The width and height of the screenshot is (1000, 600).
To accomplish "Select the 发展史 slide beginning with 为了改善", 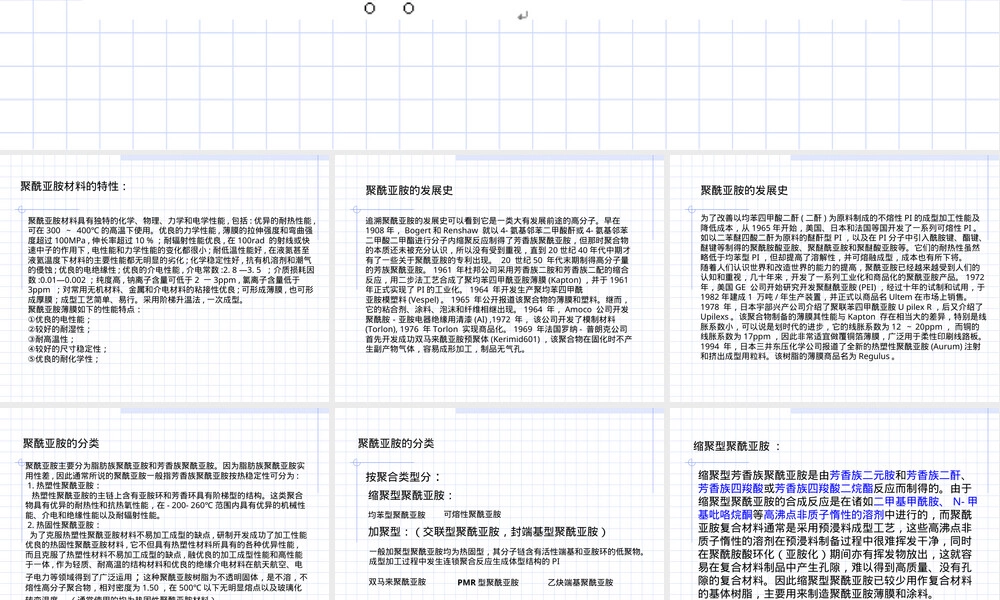I will (835, 278).
